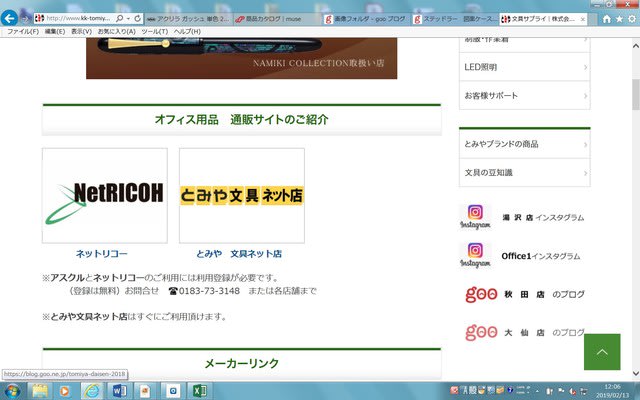Open the 編集(E) menu
Screen dimensions: 640x400
[x=55, y=31]
